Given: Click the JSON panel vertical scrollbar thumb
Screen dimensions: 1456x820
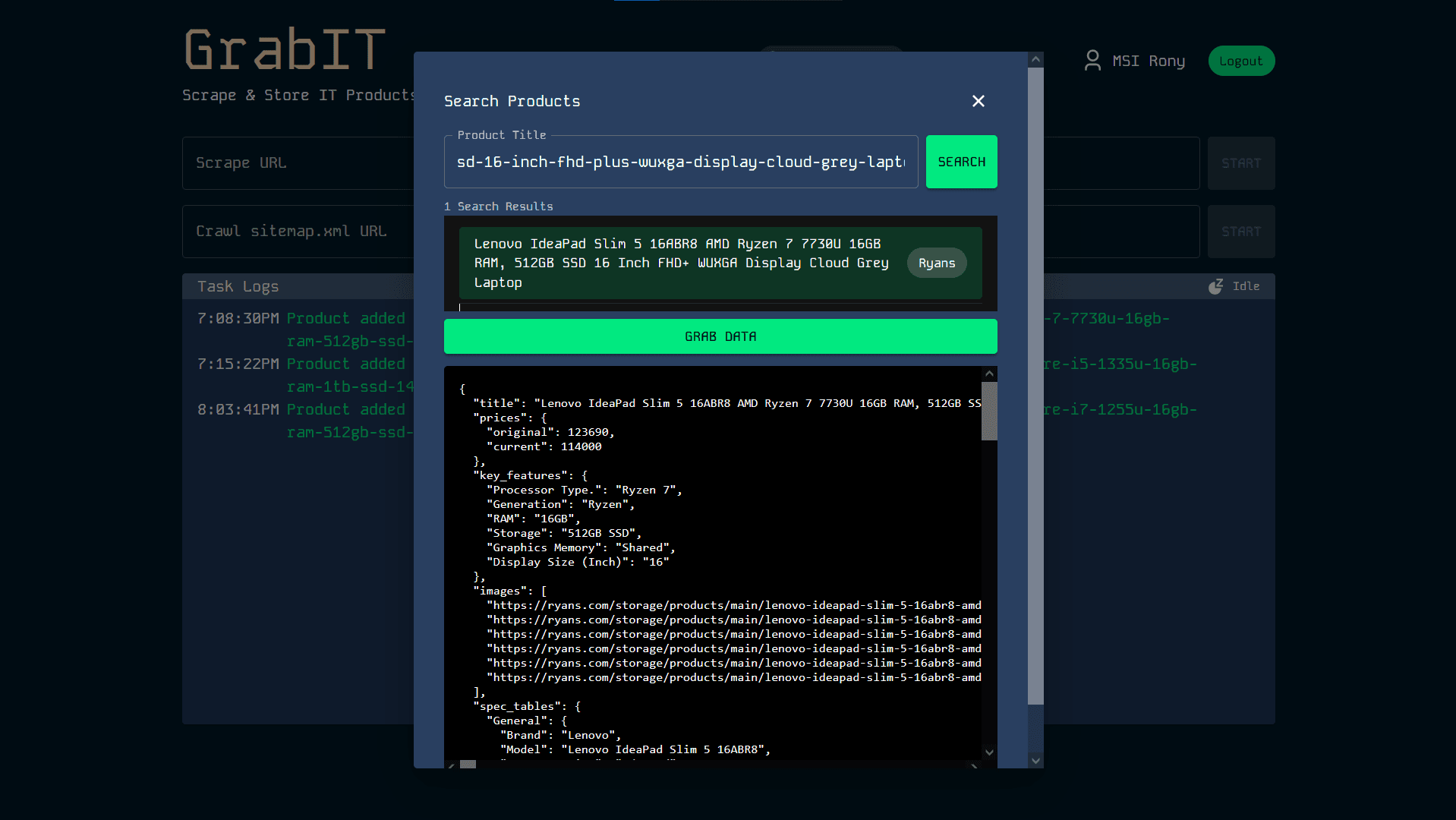Looking at the screenshot, I should 989,411.
